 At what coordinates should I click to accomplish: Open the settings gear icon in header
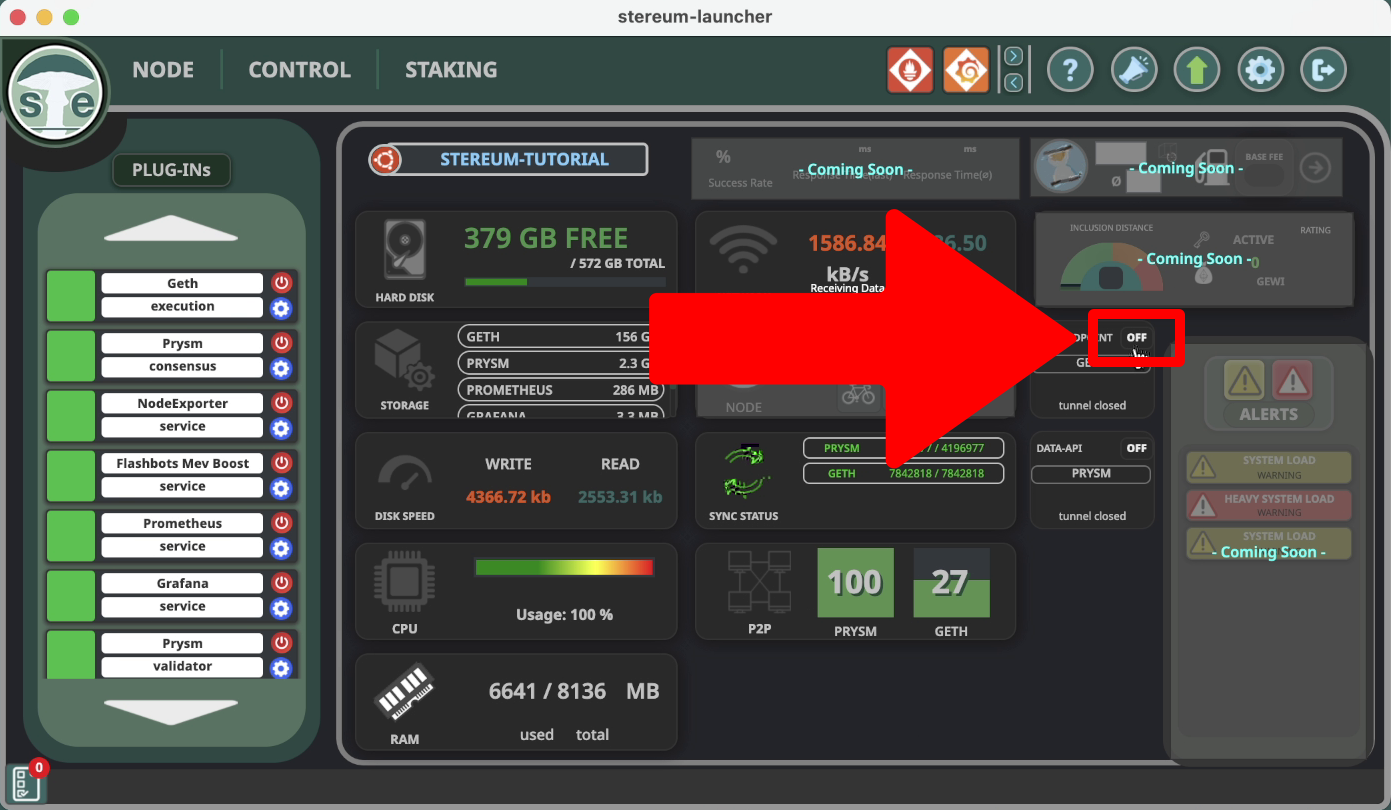point(1261,70)
